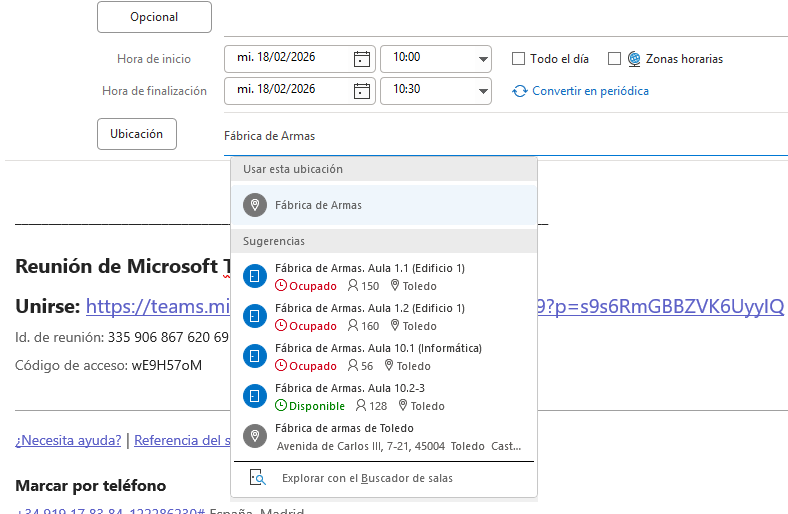Open the end date calendar picker

pos(362,91)
